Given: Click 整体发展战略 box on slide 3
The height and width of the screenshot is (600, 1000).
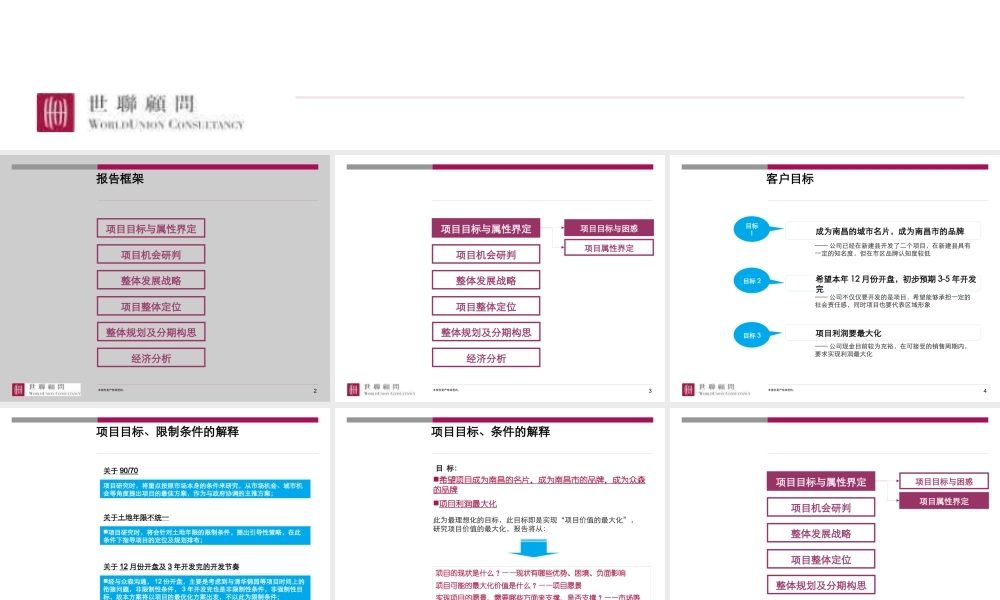Looking at the screenshot, I should click(486, 280).
